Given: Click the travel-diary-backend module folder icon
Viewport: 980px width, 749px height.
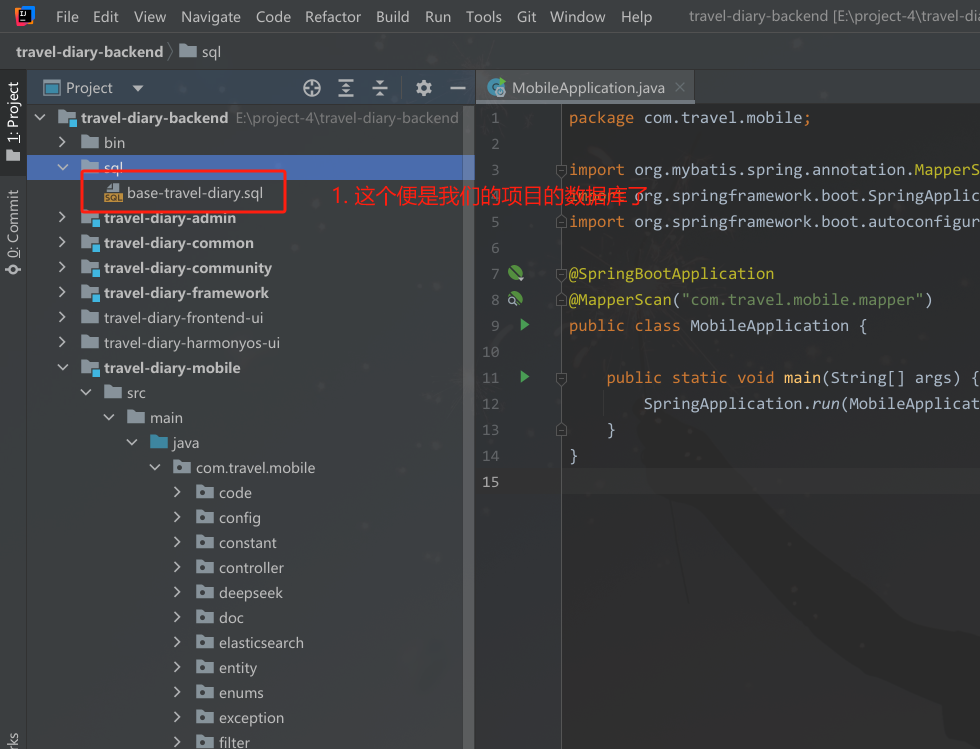Looking at the screenshot, I should pos(68,118).
